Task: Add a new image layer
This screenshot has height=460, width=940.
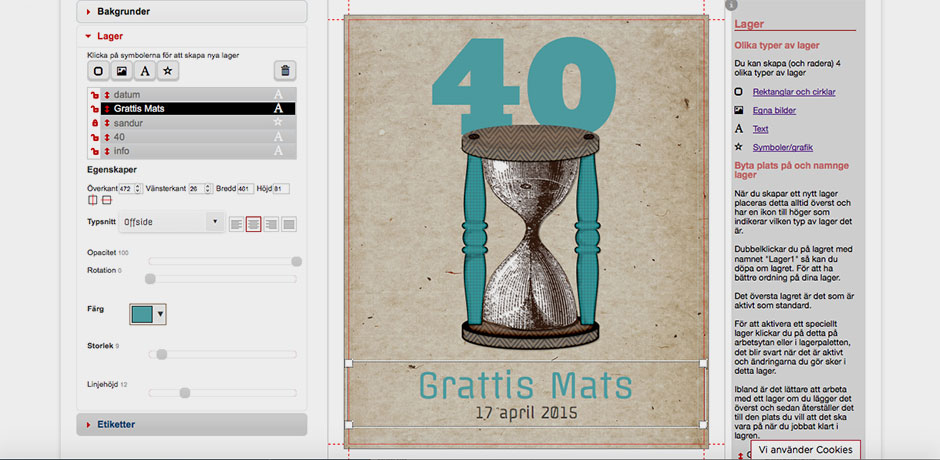Action: click(x=121, y=71)
